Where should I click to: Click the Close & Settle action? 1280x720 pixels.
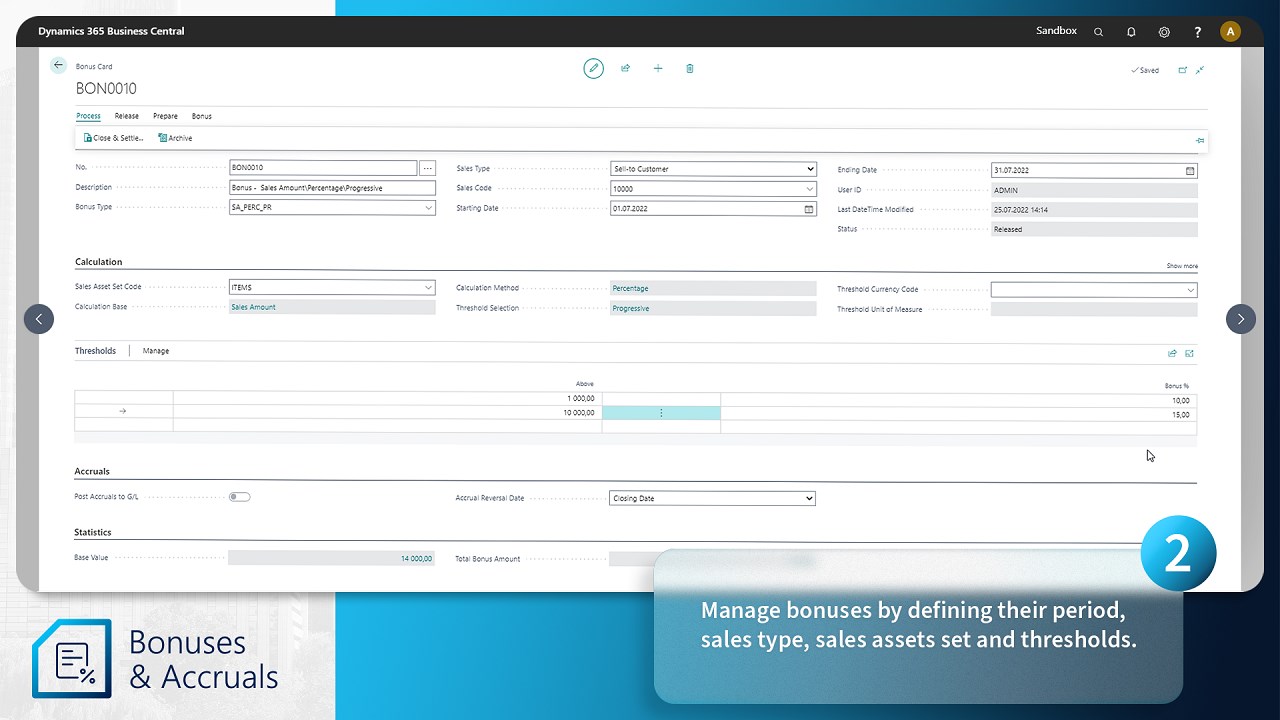tap(113, 138)
